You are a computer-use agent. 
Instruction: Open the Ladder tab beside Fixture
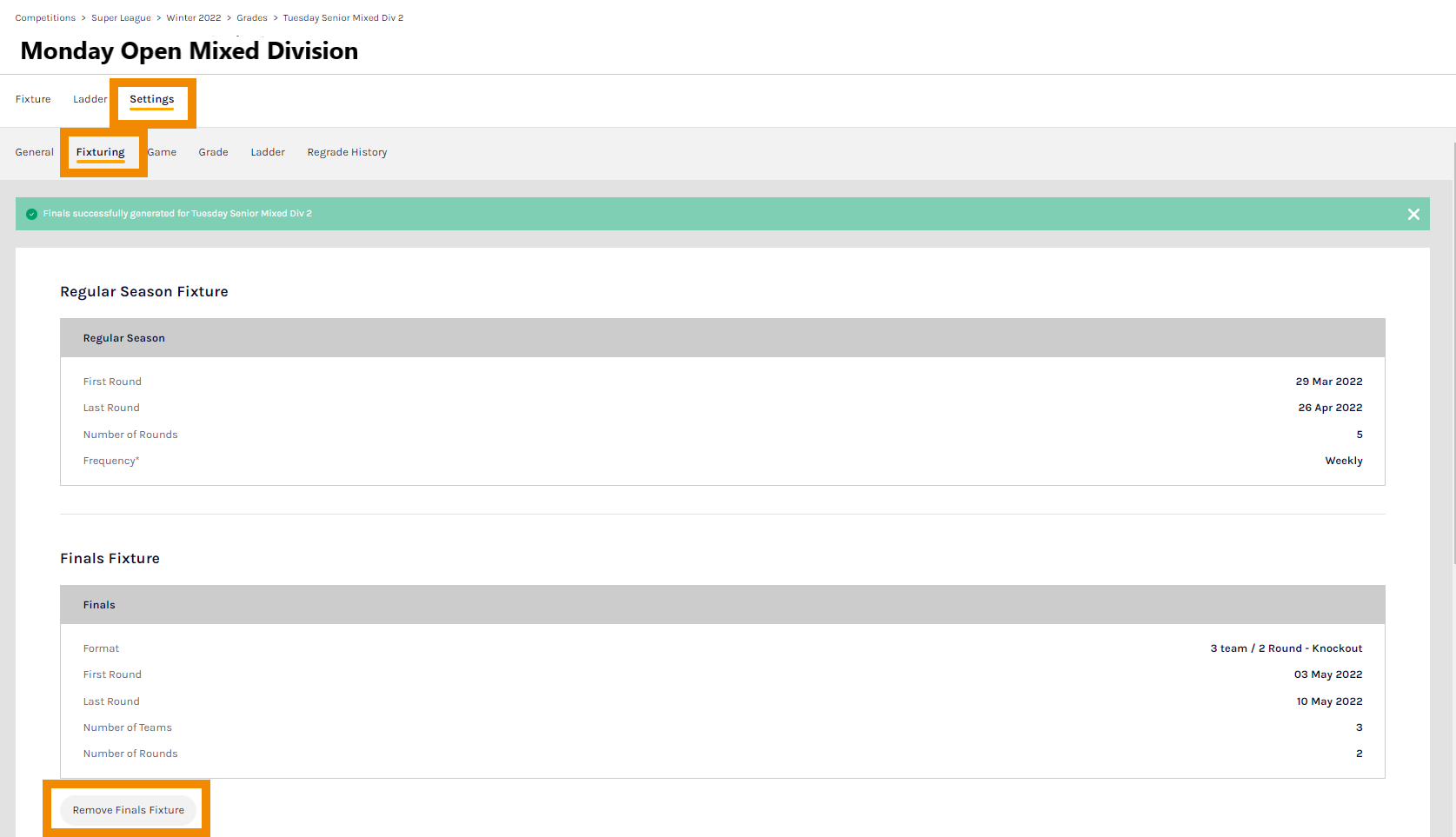point(90,99)
